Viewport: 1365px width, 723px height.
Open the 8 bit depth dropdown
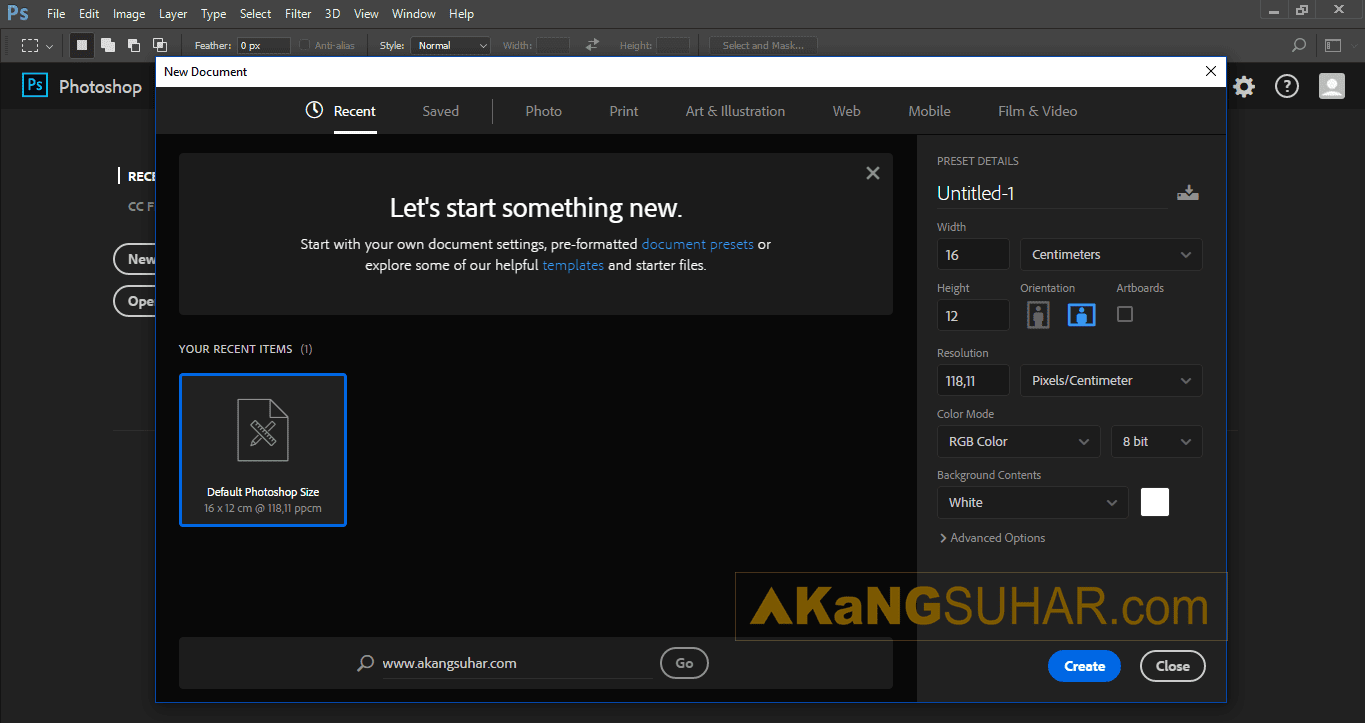(x=1157, y=442)
